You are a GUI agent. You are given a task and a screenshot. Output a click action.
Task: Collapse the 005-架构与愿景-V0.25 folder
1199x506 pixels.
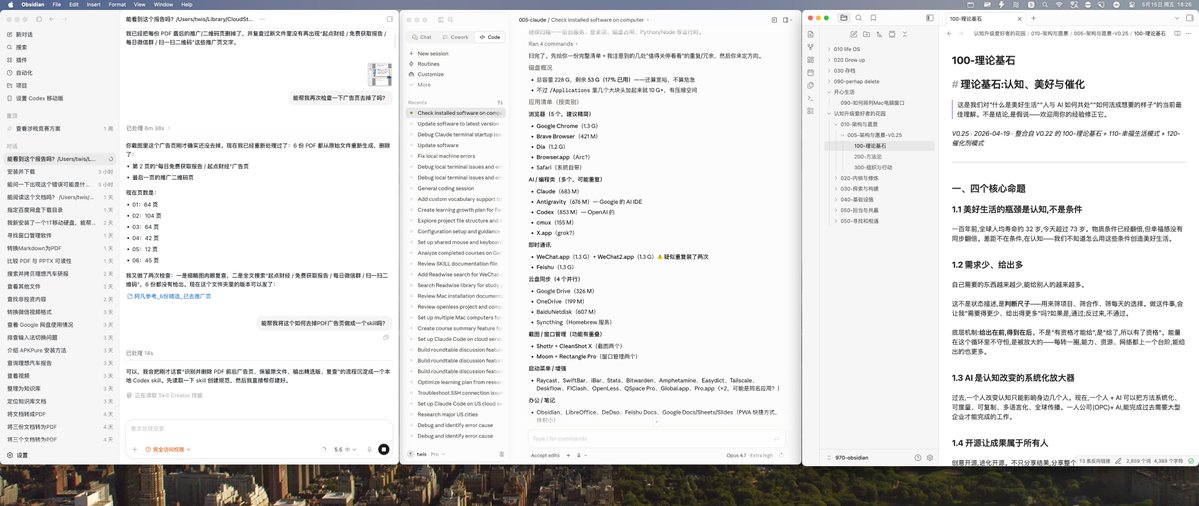[x=874, y=135]
